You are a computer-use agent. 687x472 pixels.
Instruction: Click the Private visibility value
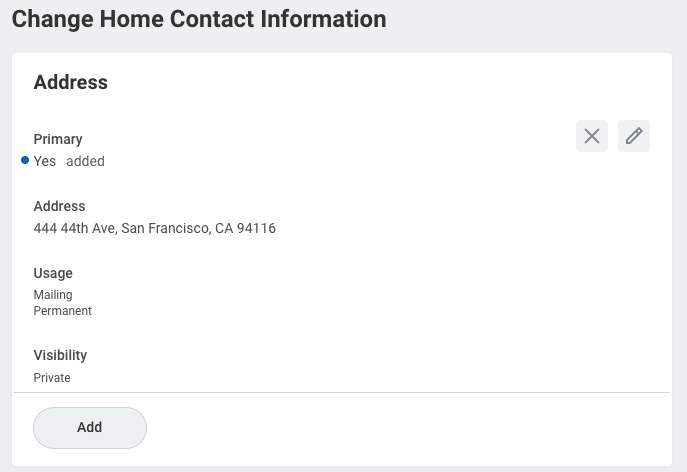tap(52, 378)
